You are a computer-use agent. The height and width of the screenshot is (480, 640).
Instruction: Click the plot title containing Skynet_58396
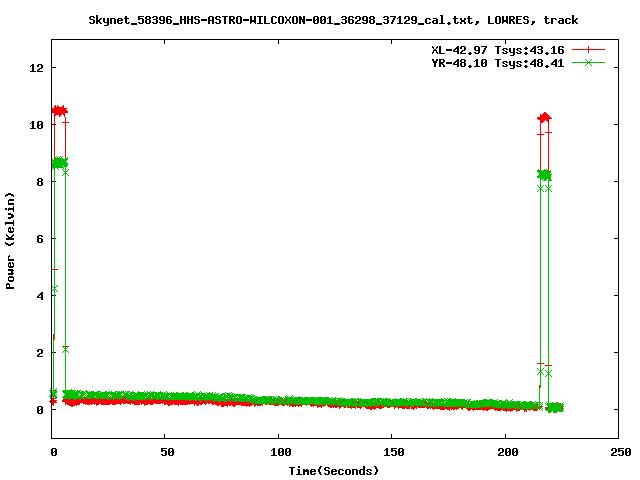[x=333, y=20]
